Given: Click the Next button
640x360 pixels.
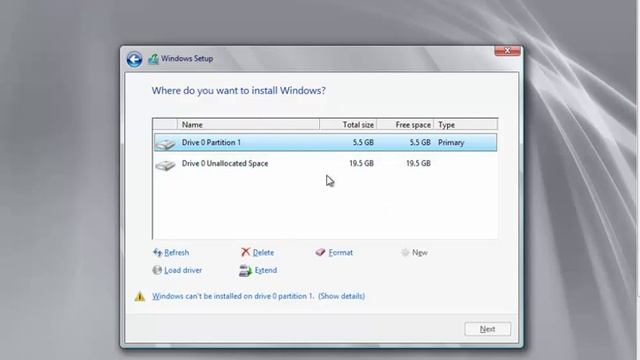Looking at the screenshot, I should [x=487, y=329].
